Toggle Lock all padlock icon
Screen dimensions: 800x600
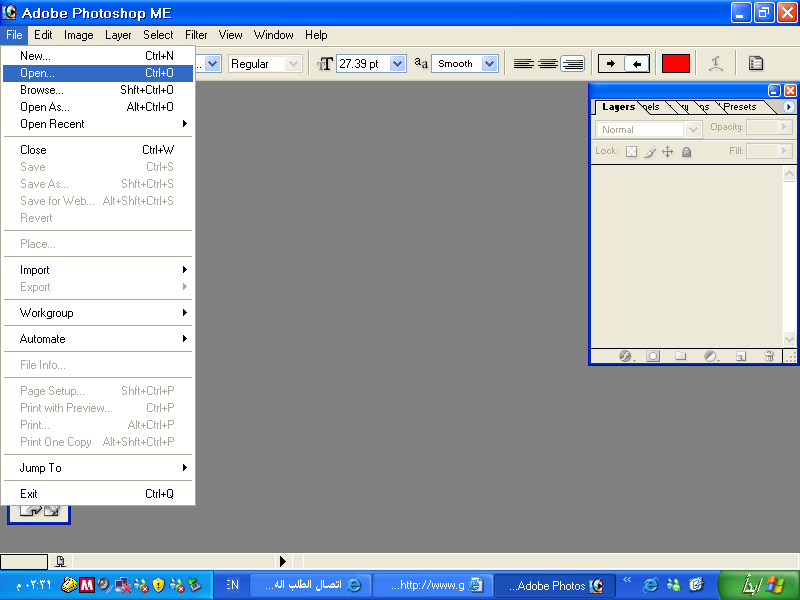pyautogui.click(x=686, y=152)
